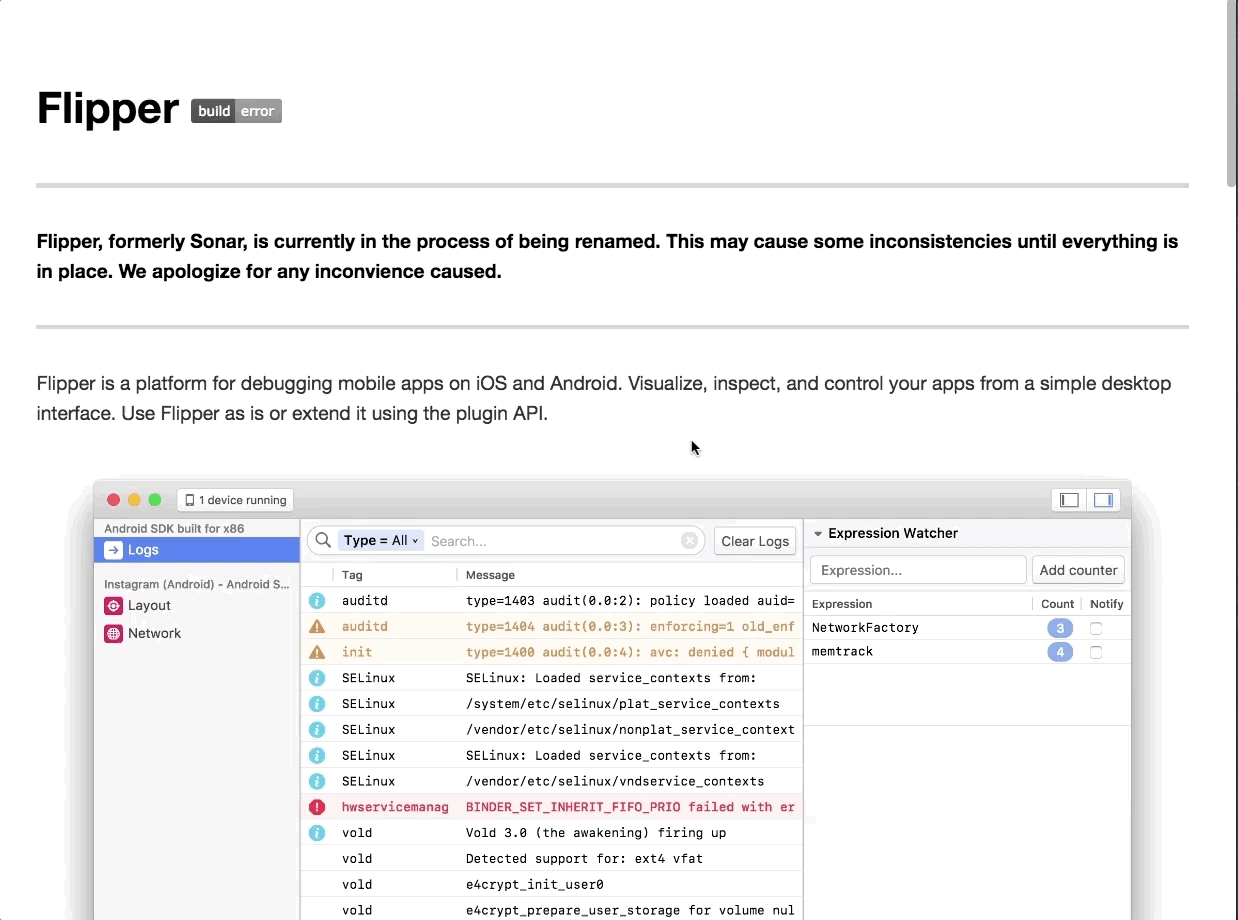Click the search magnifier icon
Screen dimensions: 1238x920
(323, 540)
